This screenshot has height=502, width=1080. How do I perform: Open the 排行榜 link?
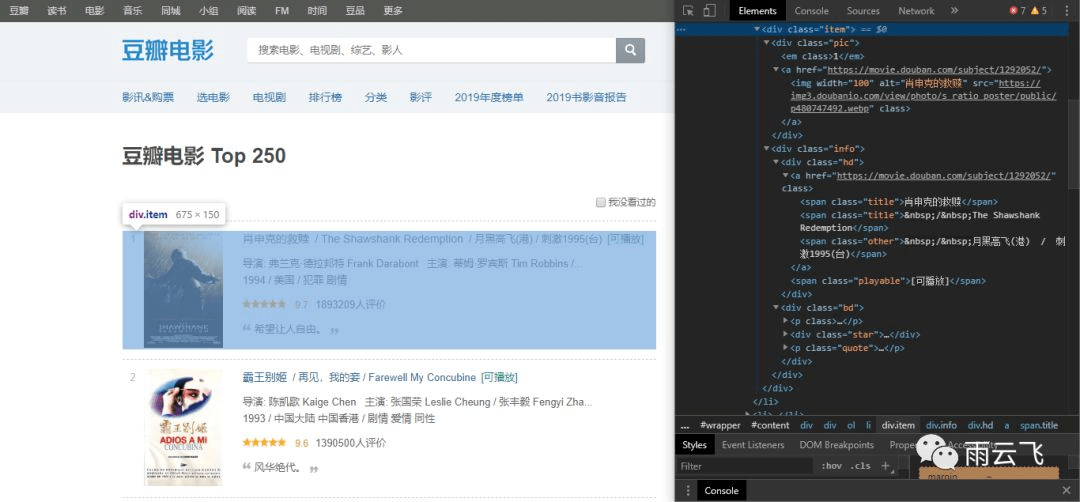click(325, 97)
